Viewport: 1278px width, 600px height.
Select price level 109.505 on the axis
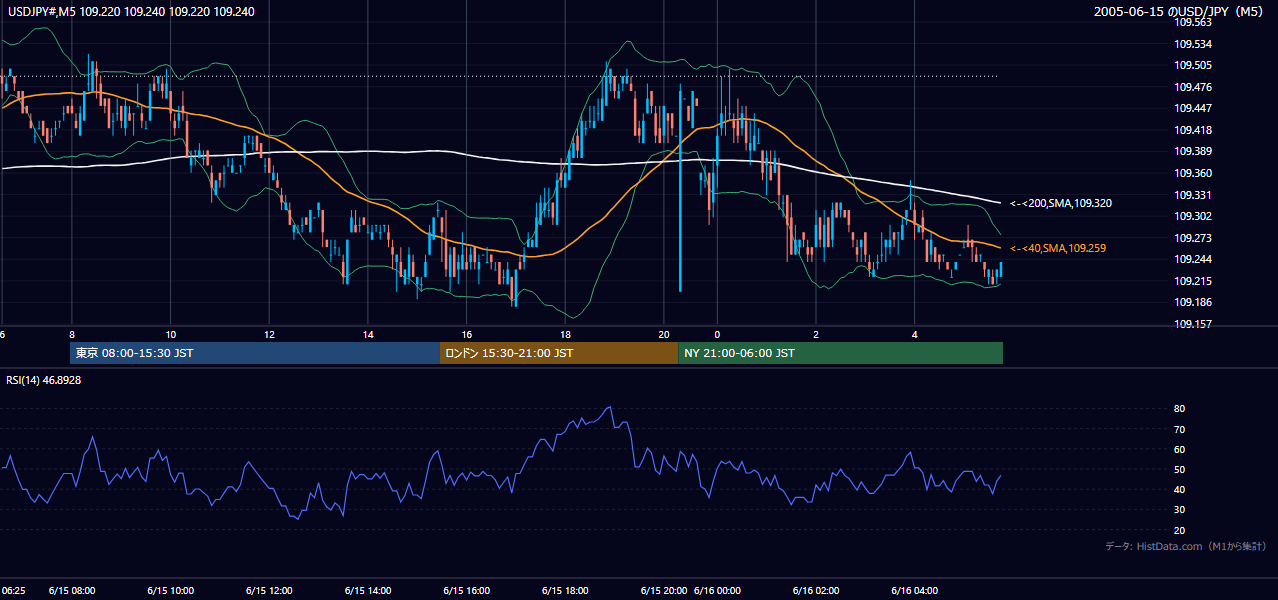(x=1194, y=65)
